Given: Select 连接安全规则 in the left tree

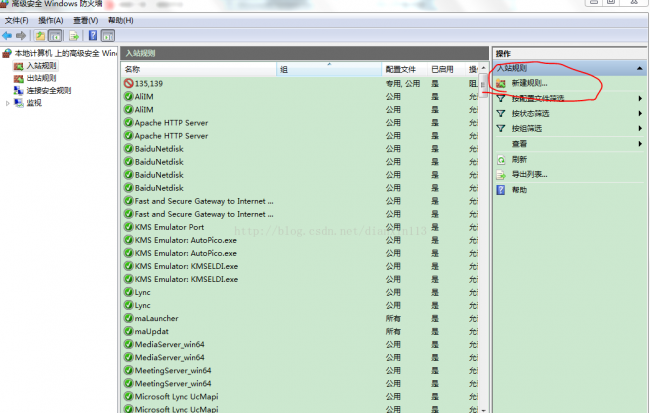Looking at the screenshot, I should [x=49, y=90].
